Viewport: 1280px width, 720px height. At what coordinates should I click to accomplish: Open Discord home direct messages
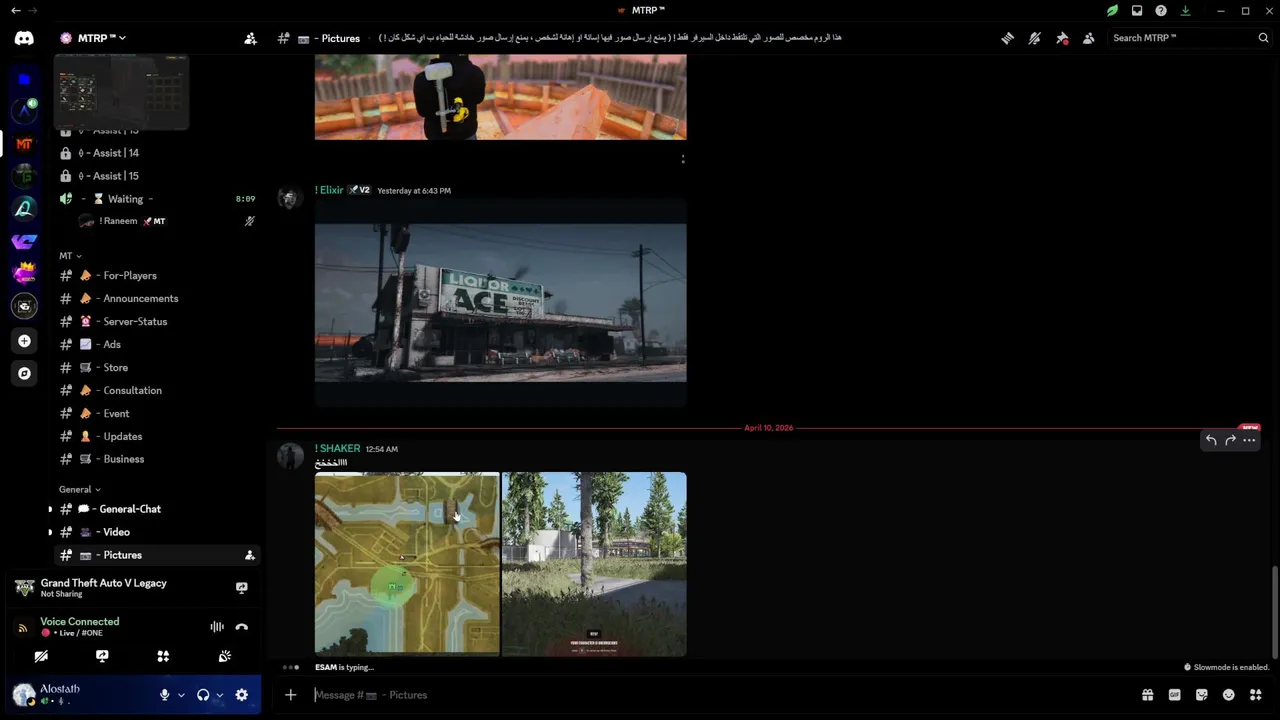click(24, 38)
